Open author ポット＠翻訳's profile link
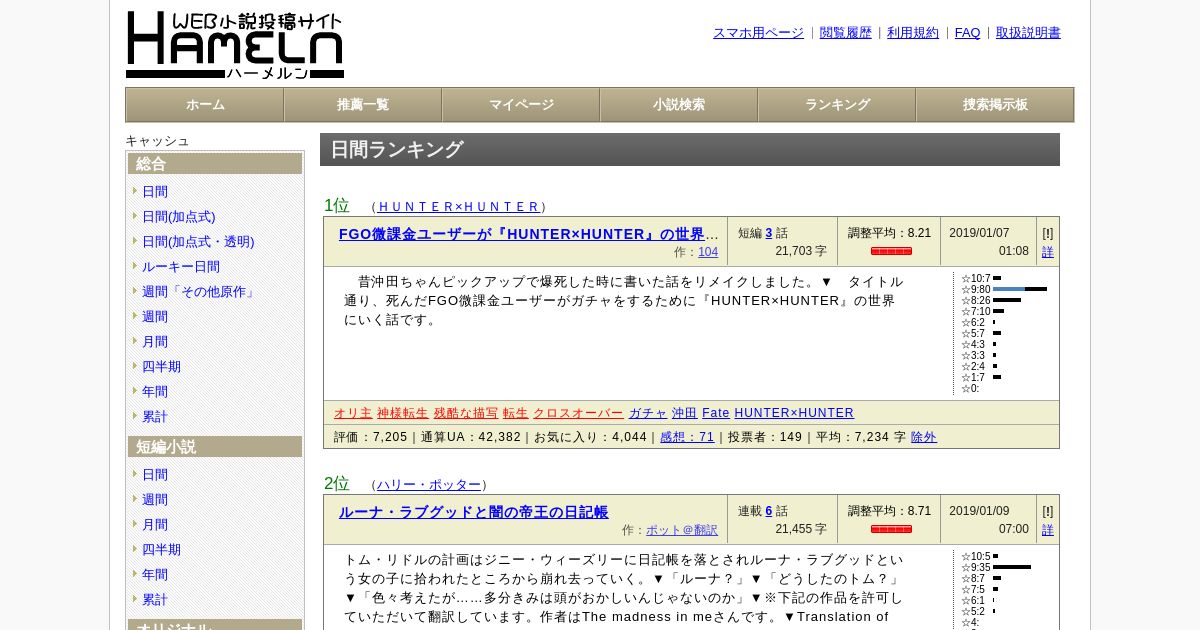The width and height of the screenshot is (1200, 630). coord(682,530)
